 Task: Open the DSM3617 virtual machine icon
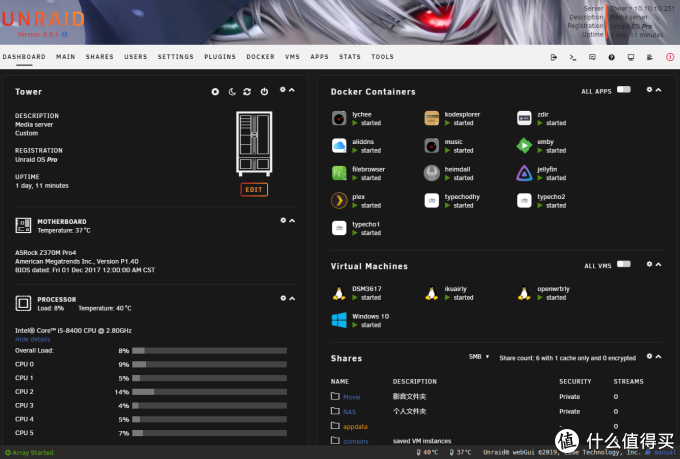click(x=339, y=293)
